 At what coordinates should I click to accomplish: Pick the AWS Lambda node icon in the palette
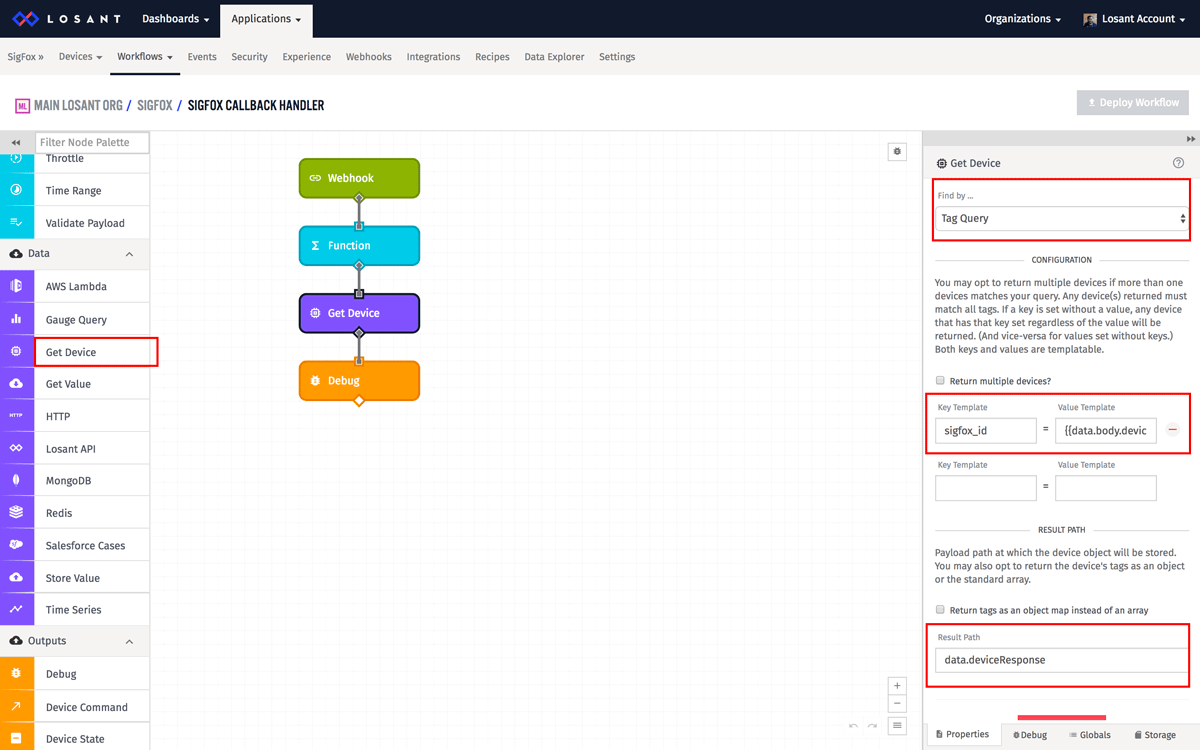(x=16, y=287)
